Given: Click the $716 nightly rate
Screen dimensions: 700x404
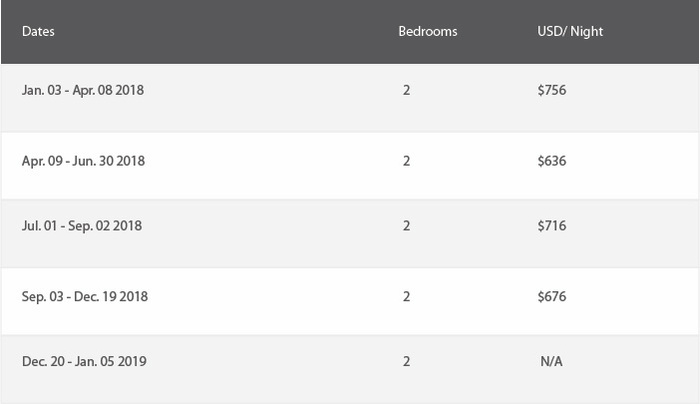Looking at the screenshot, I should click(552, 225).
